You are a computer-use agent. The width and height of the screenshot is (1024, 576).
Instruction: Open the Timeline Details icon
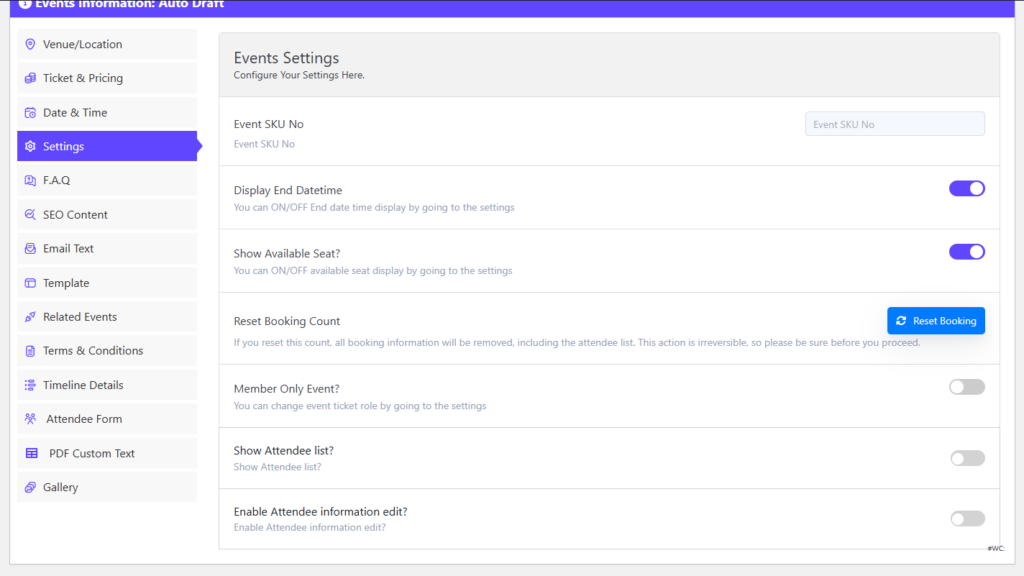pyautogui.click(x=30, y=384)
